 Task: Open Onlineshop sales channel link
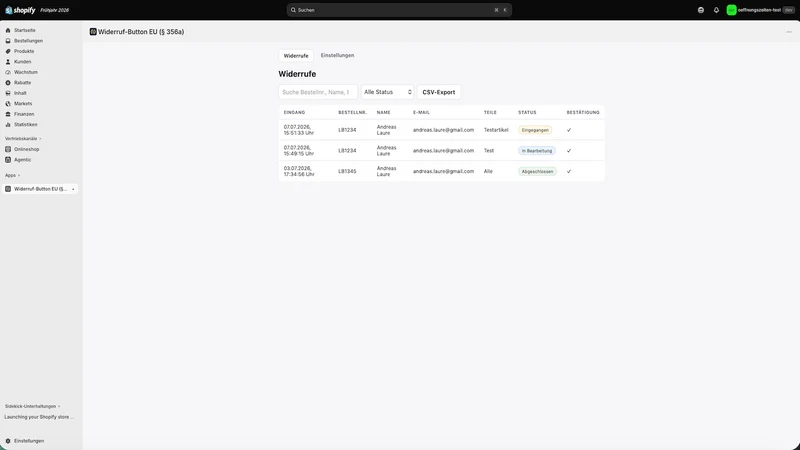click(27, 149)
